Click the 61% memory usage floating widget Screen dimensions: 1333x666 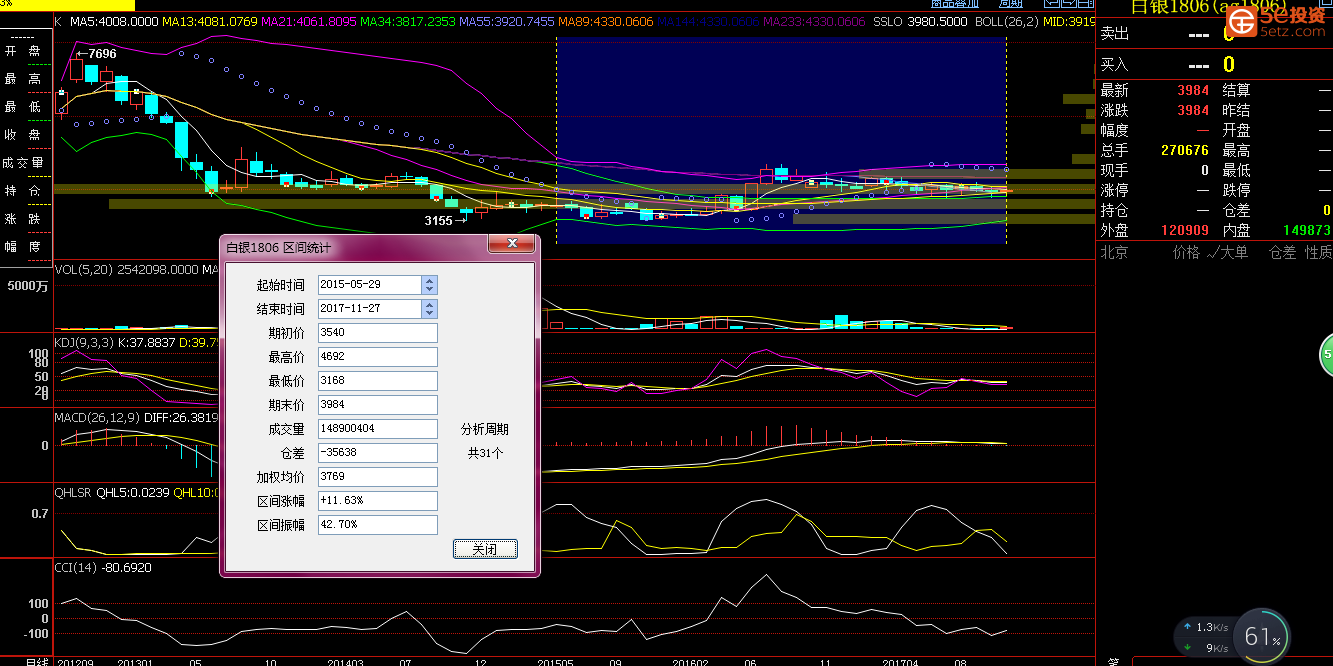coord(1262,636)
